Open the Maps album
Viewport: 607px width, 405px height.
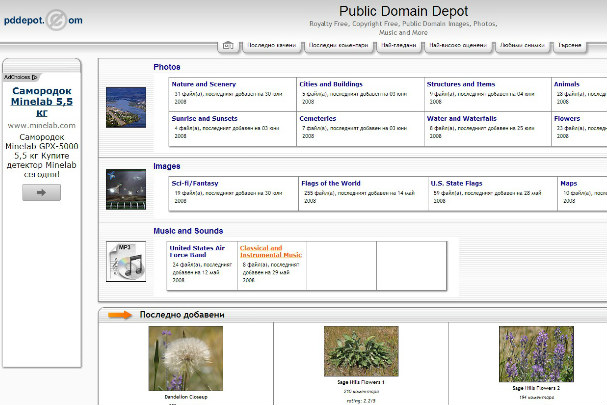pos(569,183)
